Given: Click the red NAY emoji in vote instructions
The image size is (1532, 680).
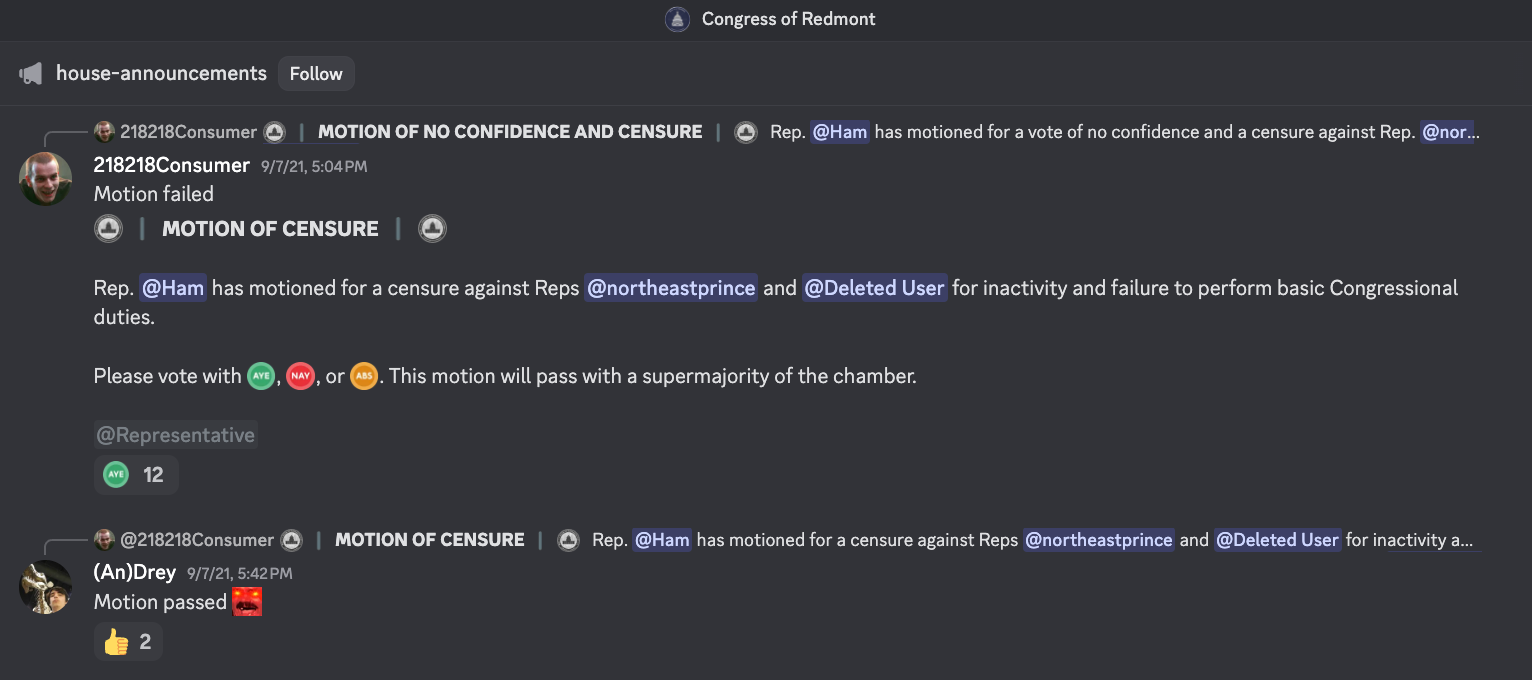Looking at the screenshot, I should [x=300, y=376].
